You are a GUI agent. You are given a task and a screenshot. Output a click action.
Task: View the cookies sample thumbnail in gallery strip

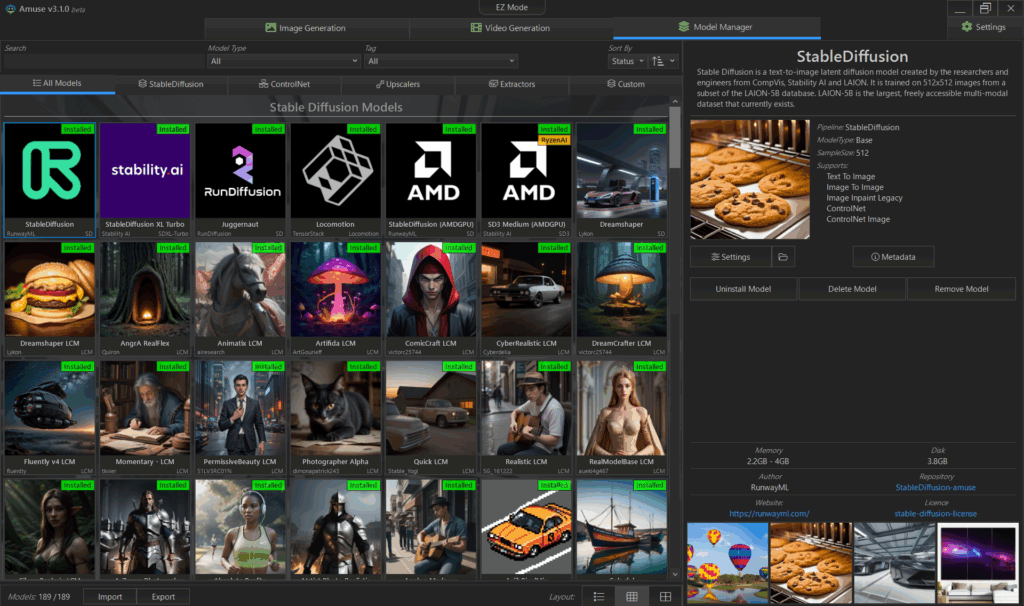tap(811, 563)
